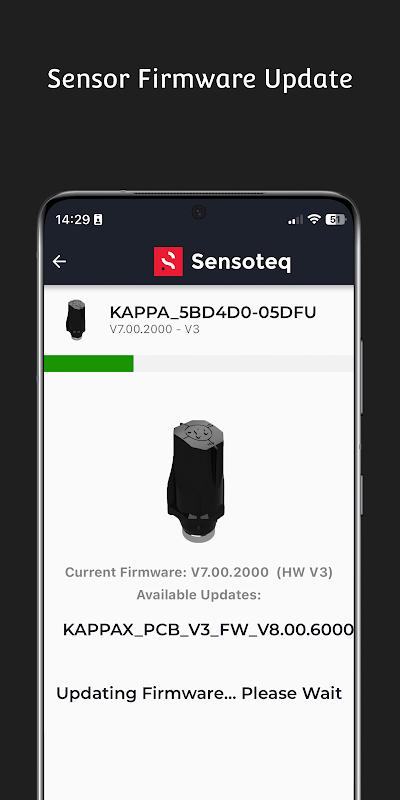
Task: Tap the Updating Firmware Please Wait message
Action: pos(199,693)
